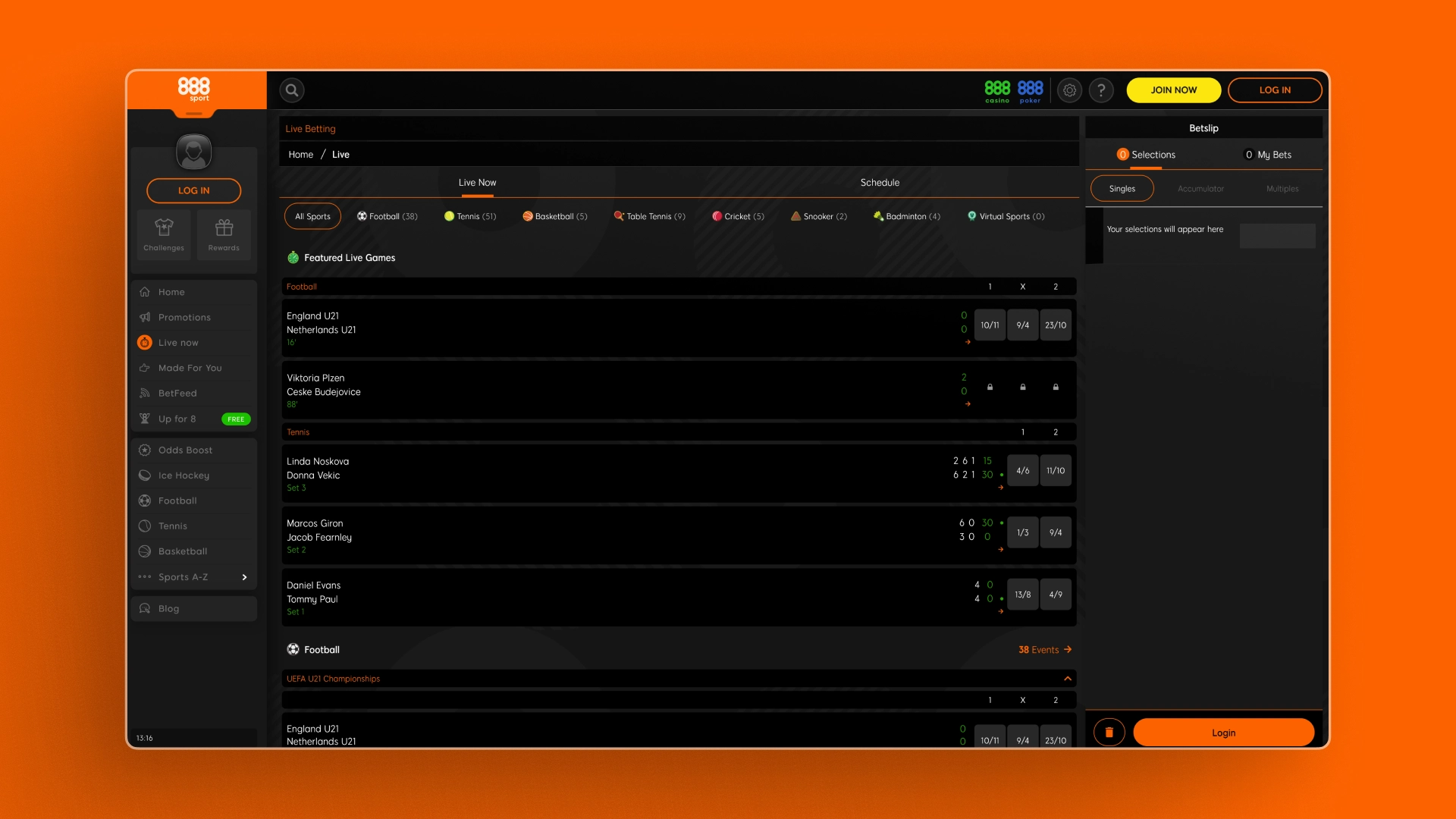1456x819 pixels.
Task: Open more markets arrow for featured England U21 match
Action: click(968, 342)
